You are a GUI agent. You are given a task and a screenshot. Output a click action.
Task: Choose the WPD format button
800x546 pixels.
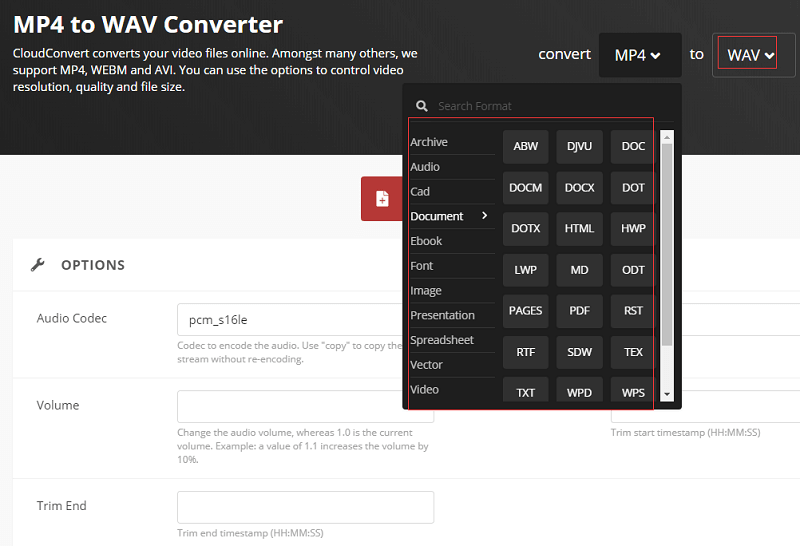pyautogui.click(x=579, y=390)
